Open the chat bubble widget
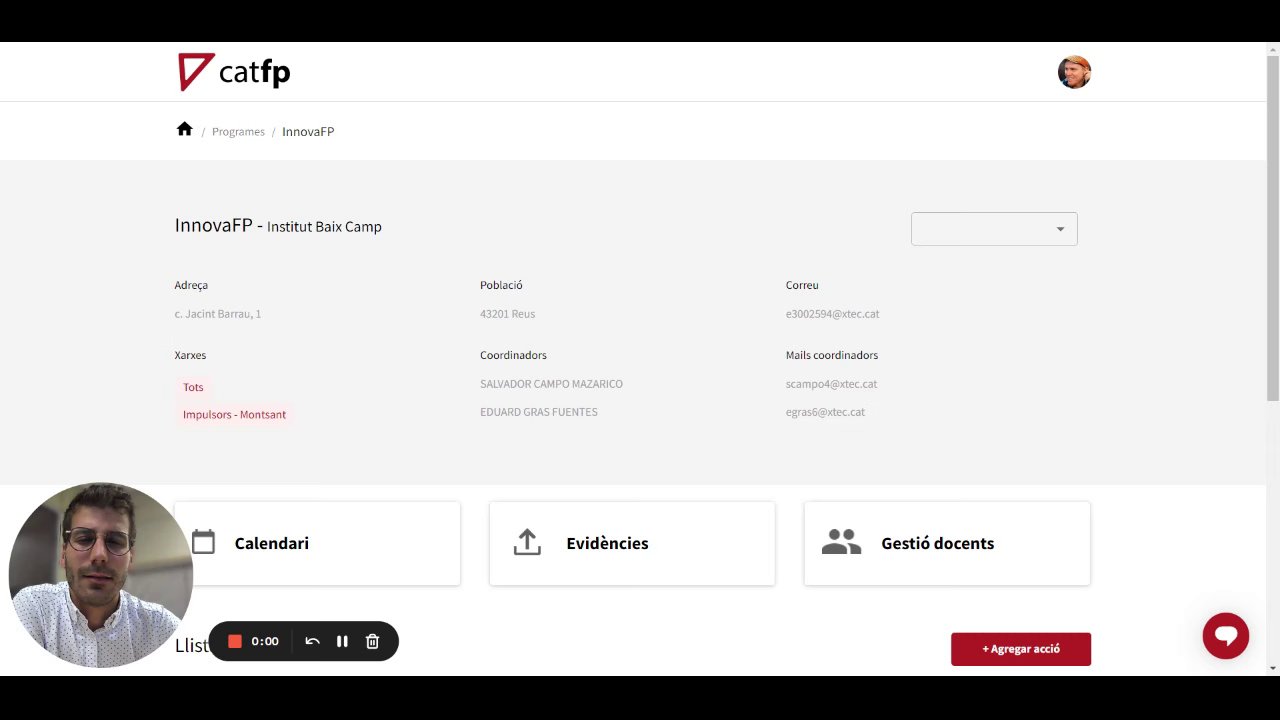This screenshot has width=1280, height=720. point(1226,635)
